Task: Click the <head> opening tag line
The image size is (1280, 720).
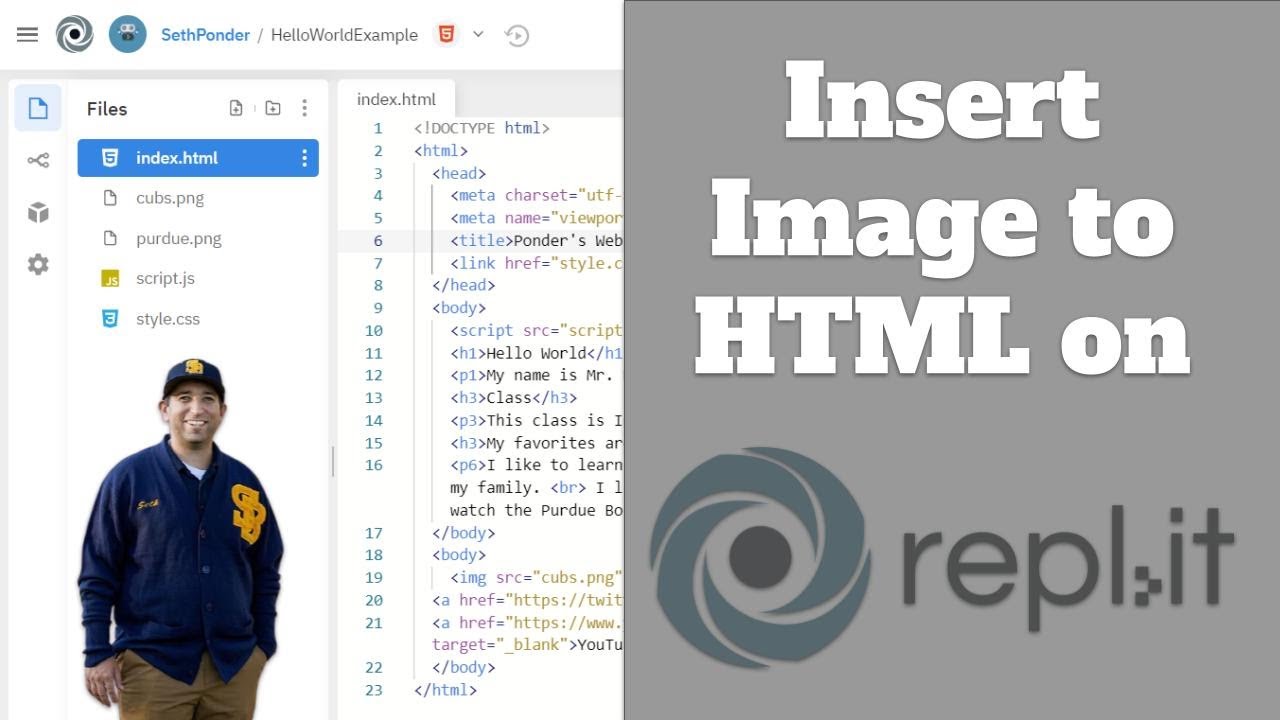Action: [x=459, y=174]
